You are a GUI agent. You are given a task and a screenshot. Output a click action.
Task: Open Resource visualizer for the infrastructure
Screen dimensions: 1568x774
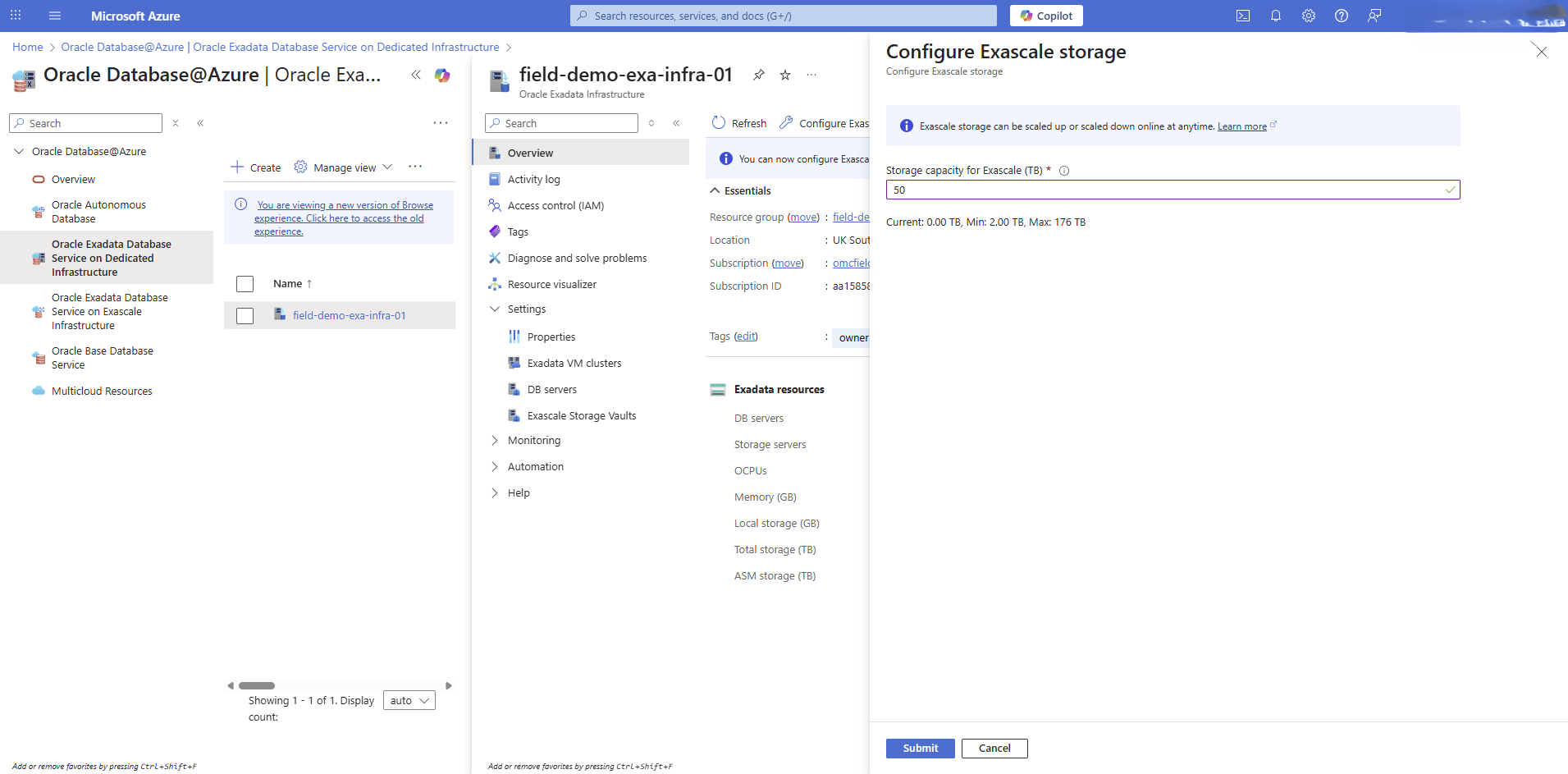tap(551, 284)
